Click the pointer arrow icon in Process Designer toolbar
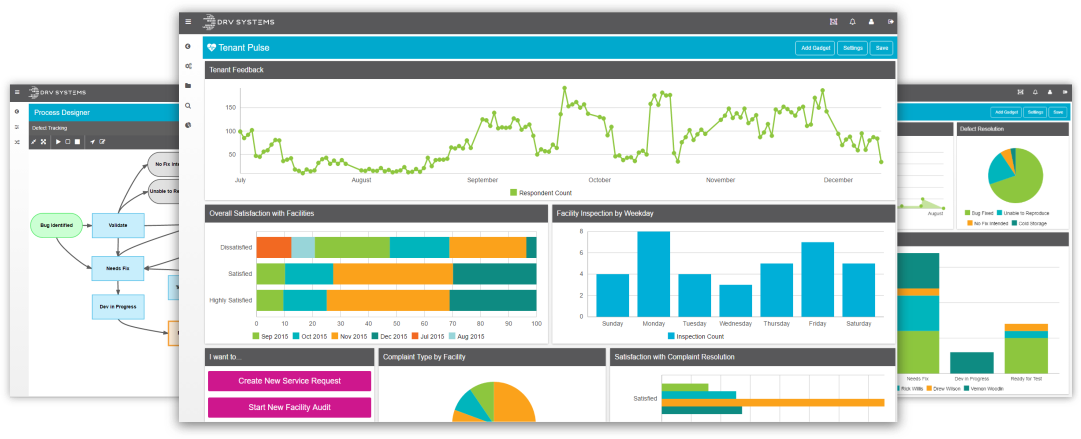The height and width of the screenshot is (439, 1081). pos(92,142)
